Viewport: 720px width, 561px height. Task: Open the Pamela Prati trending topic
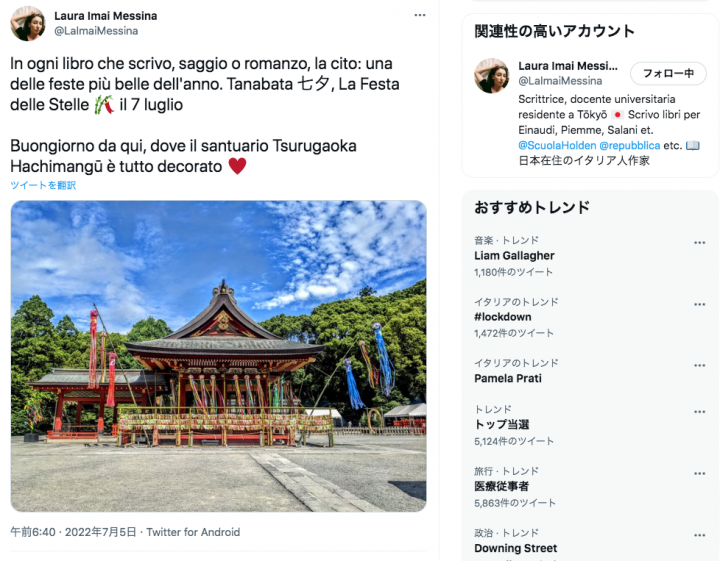pos(508,378)
